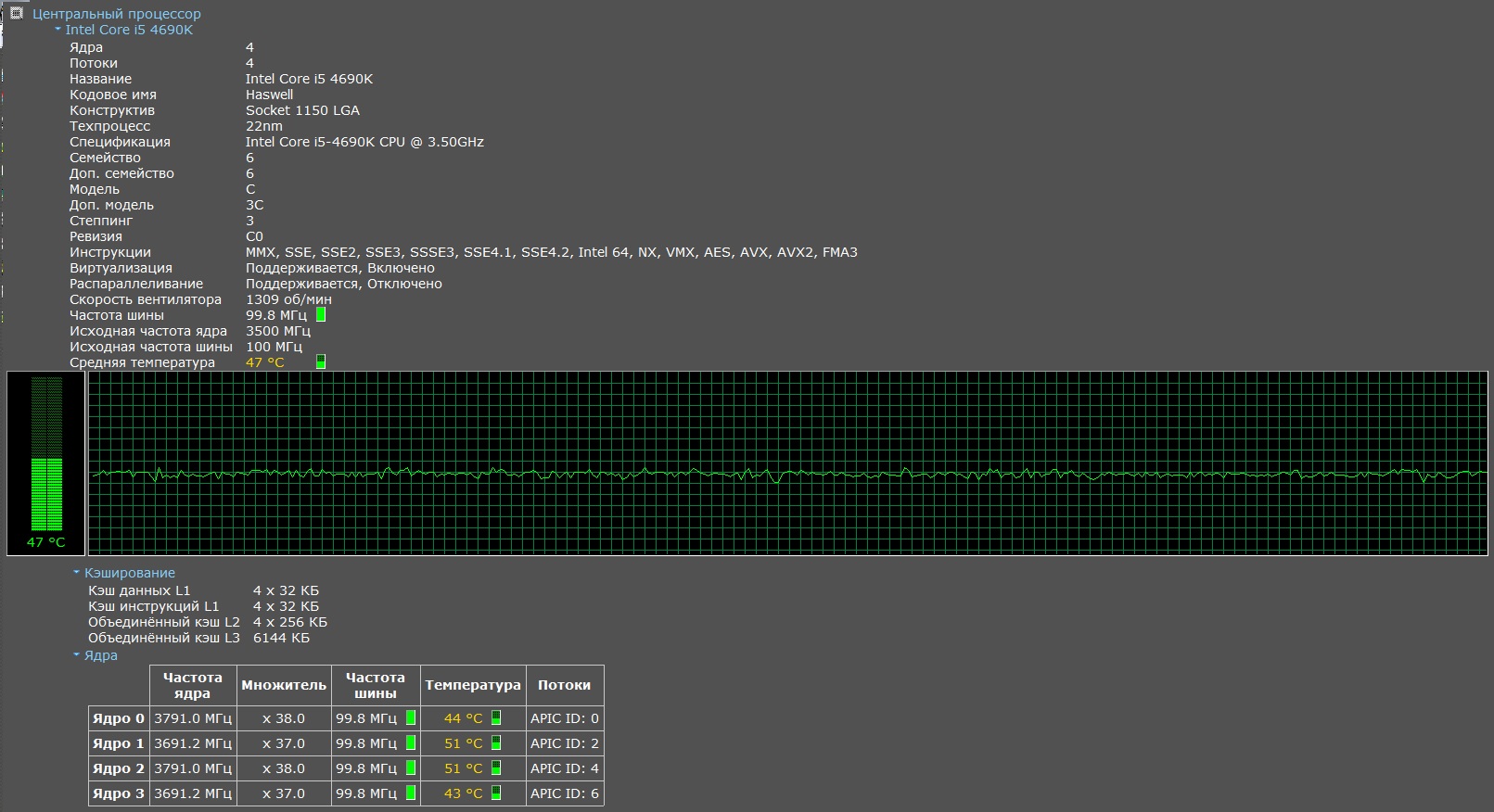Click the bus frequency indicator in the Ядро 1 row

click(411, 742)
